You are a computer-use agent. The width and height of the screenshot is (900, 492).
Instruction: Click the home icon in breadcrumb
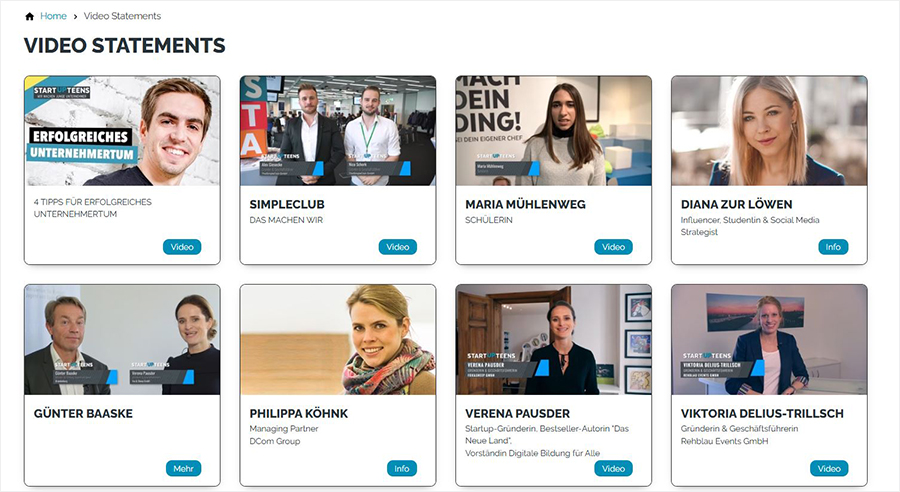[29, 17]
